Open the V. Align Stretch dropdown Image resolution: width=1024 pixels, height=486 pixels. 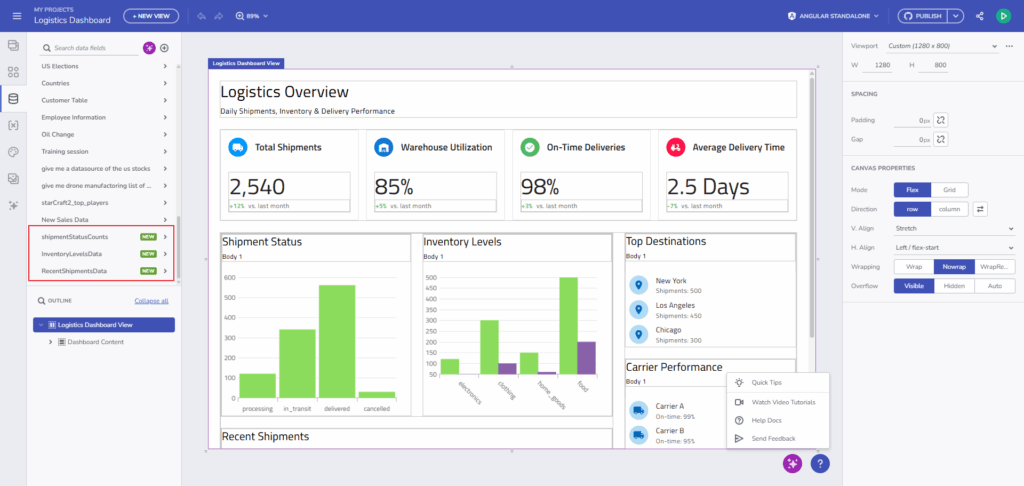[x=953, y=228]
